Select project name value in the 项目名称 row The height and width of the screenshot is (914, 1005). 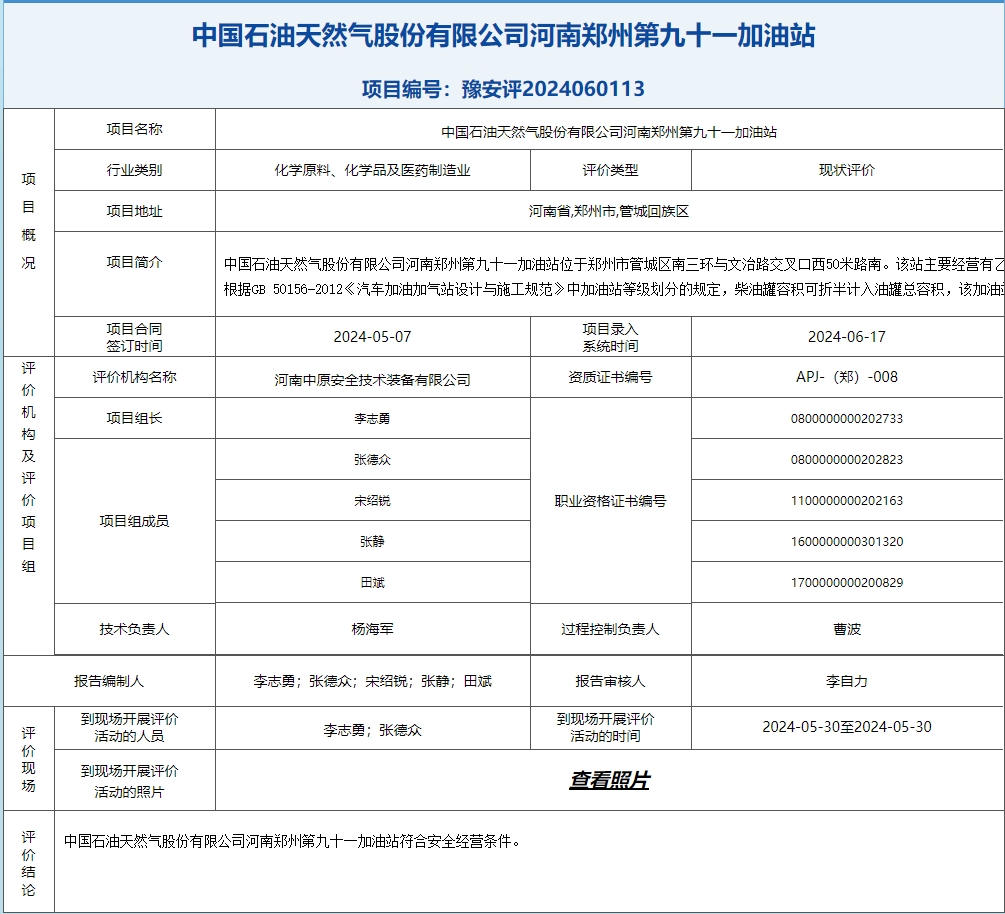tap(609, 132)
